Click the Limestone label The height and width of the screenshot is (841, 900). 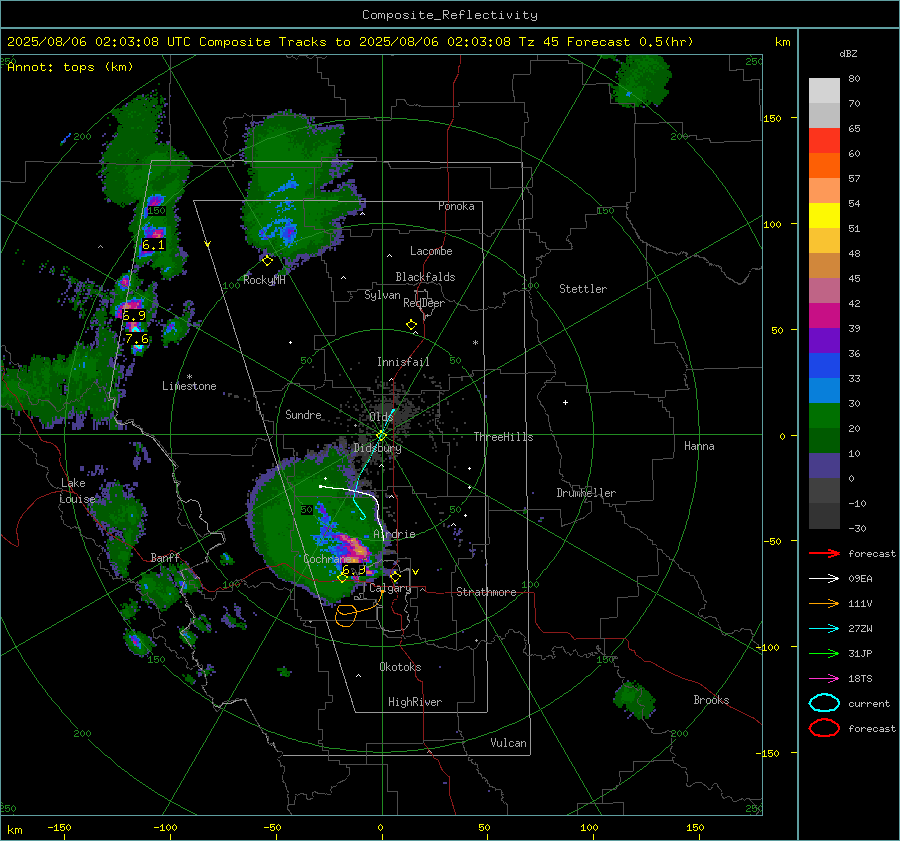pos(189,386)
